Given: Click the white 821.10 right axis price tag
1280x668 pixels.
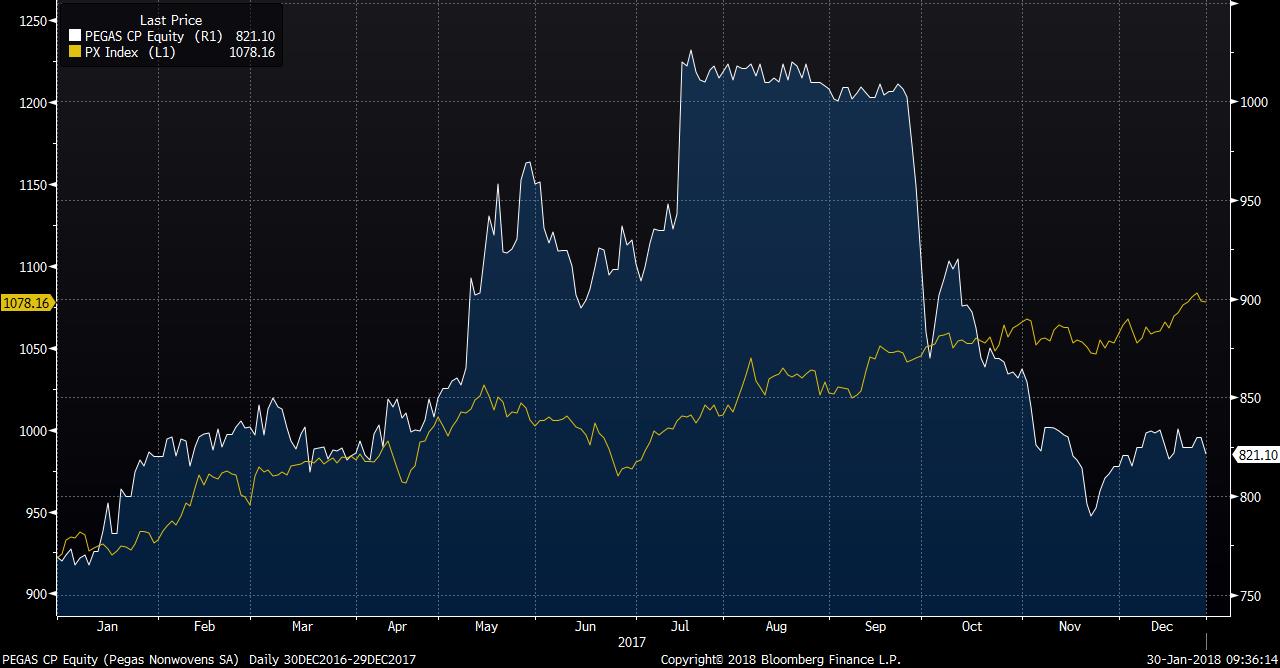Looking at the screenshot, I should pos(1257,455).
